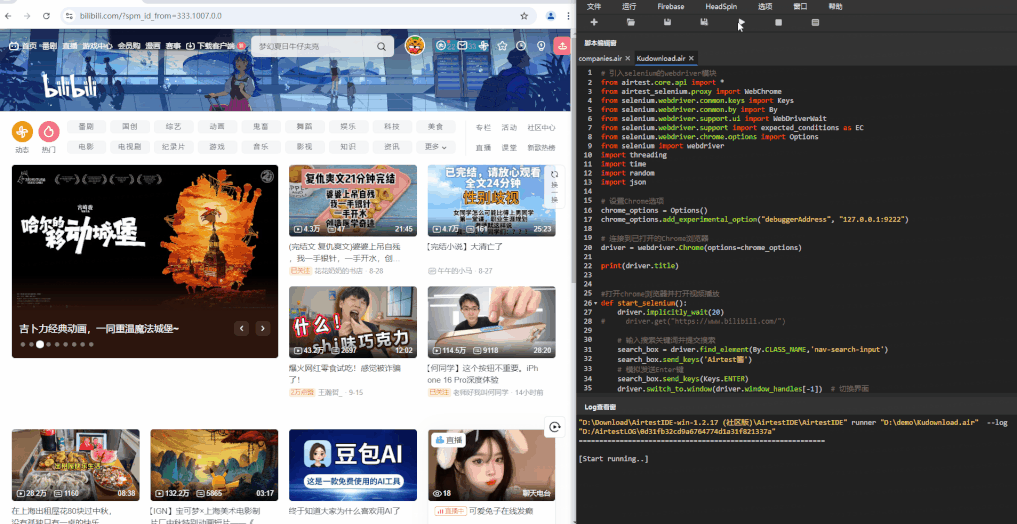Open the 【完结小说】大清亡了 video thumbnail
This screenshot has height=524, width=1017.
(x=492, y=200)
